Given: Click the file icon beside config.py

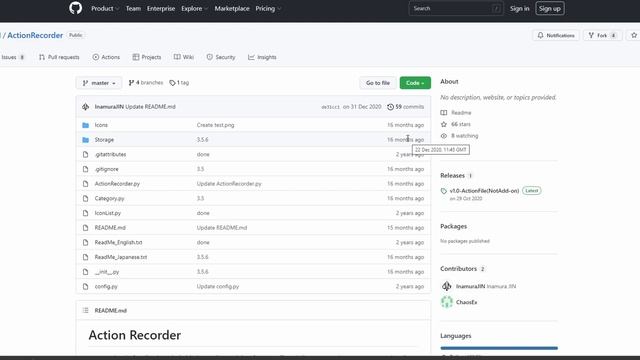Looking at the screenshot, I should pyautogui.click(x=85, y=287).
